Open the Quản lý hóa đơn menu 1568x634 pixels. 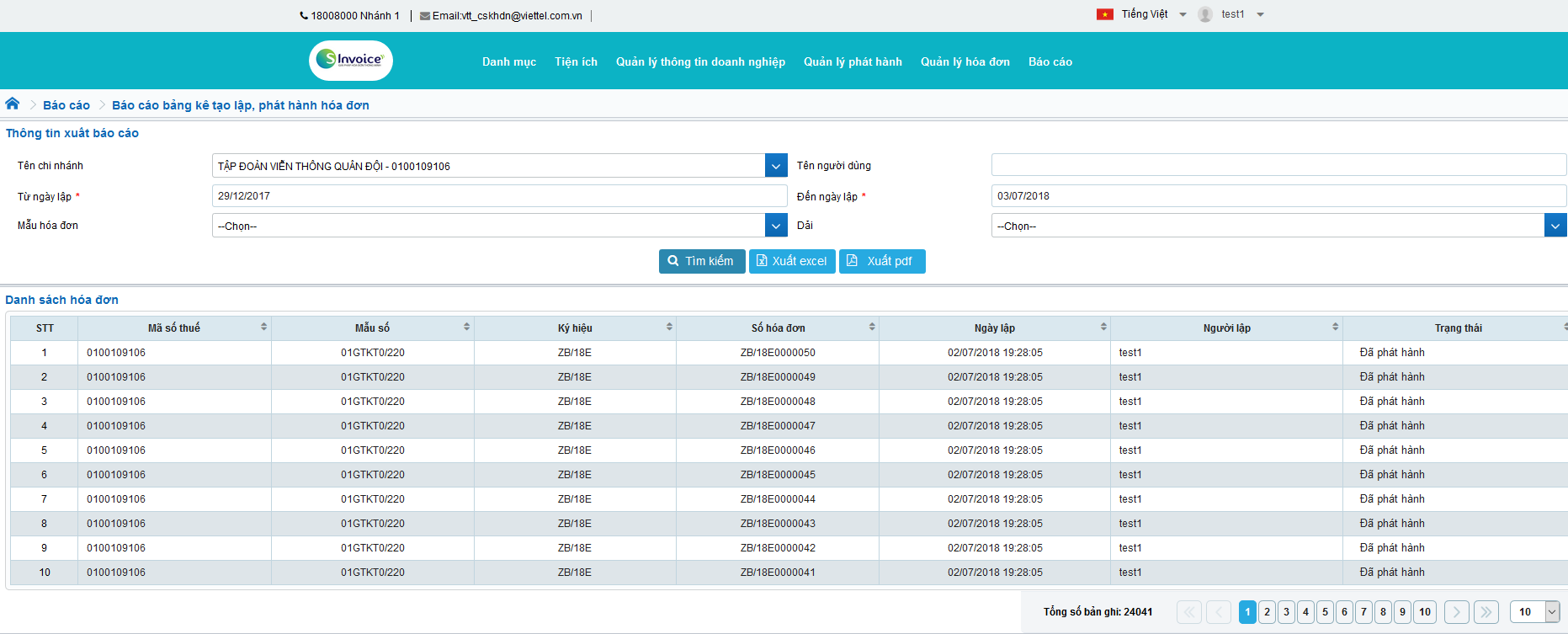965,61
